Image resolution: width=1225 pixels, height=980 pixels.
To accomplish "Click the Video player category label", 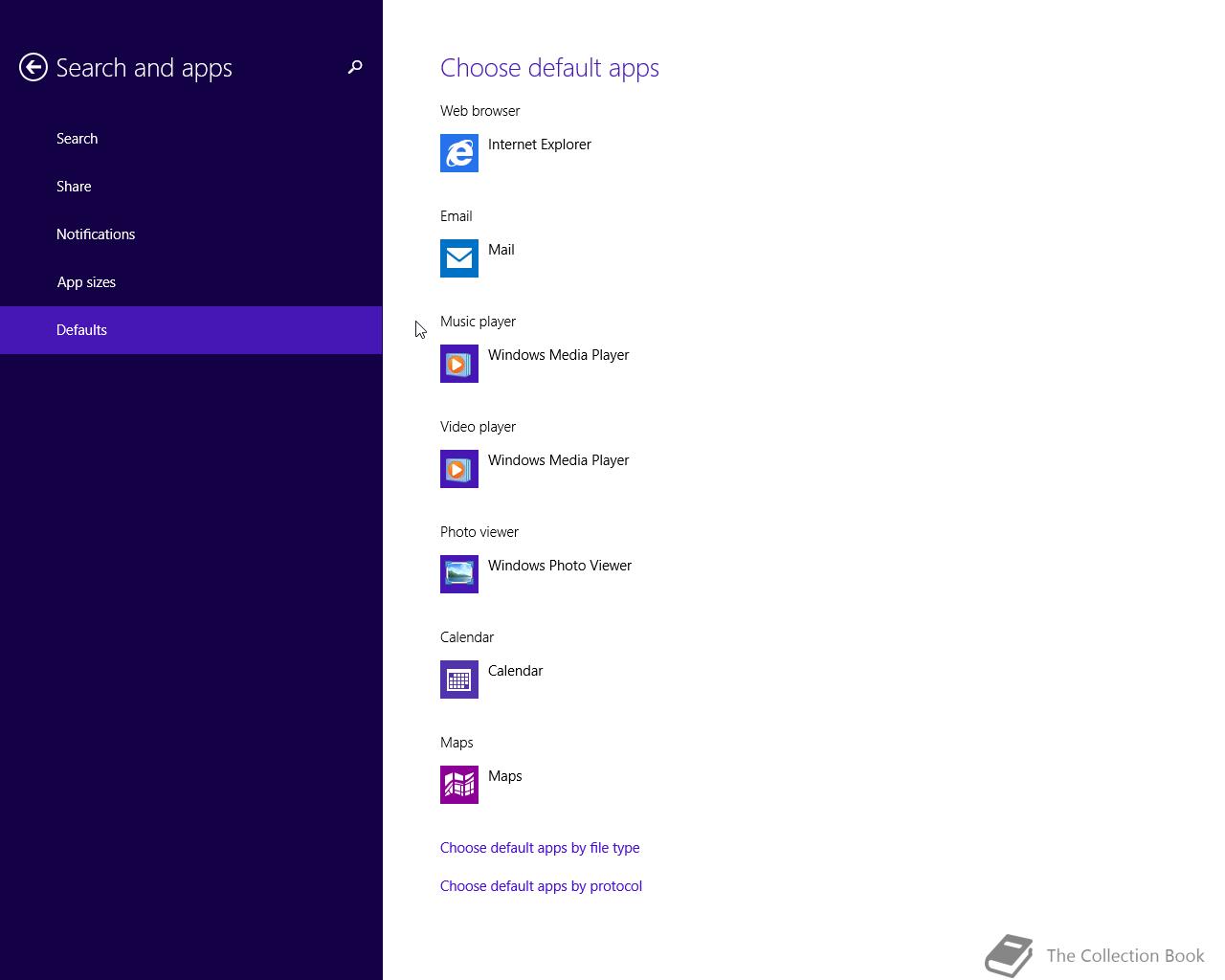I will 479,427.
